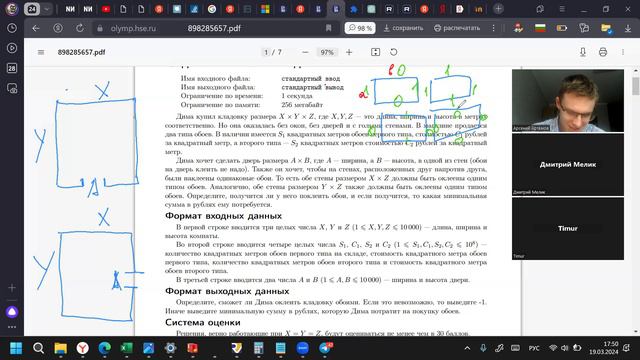Screen dimensions: 640x360
Task: Switch to the YouTube tab
Action: pyautogui.click(x=106, y=9)
